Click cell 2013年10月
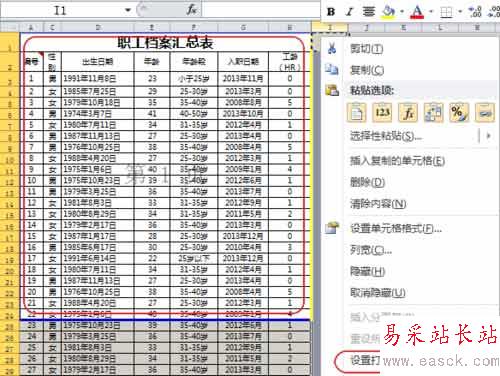 pyautogui.click(x=243, y=114)
